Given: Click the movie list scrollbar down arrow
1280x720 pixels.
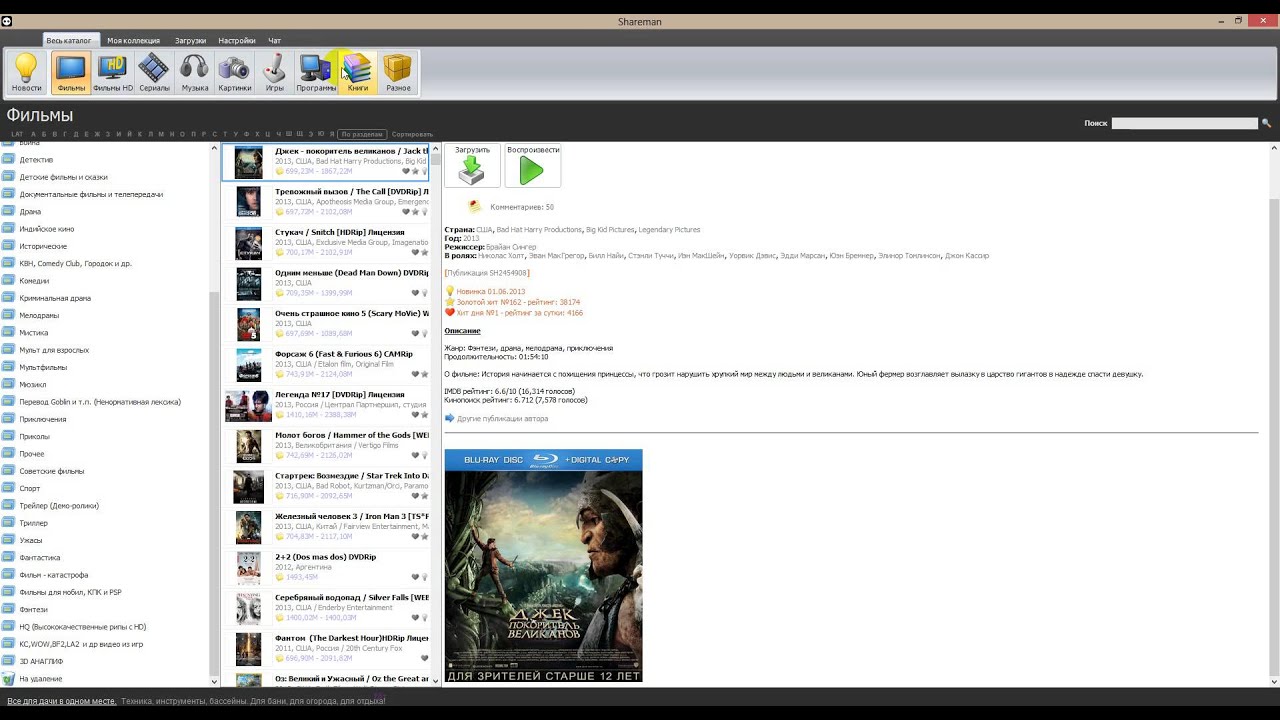Looking at the screenshot, I should coord(436,681).
